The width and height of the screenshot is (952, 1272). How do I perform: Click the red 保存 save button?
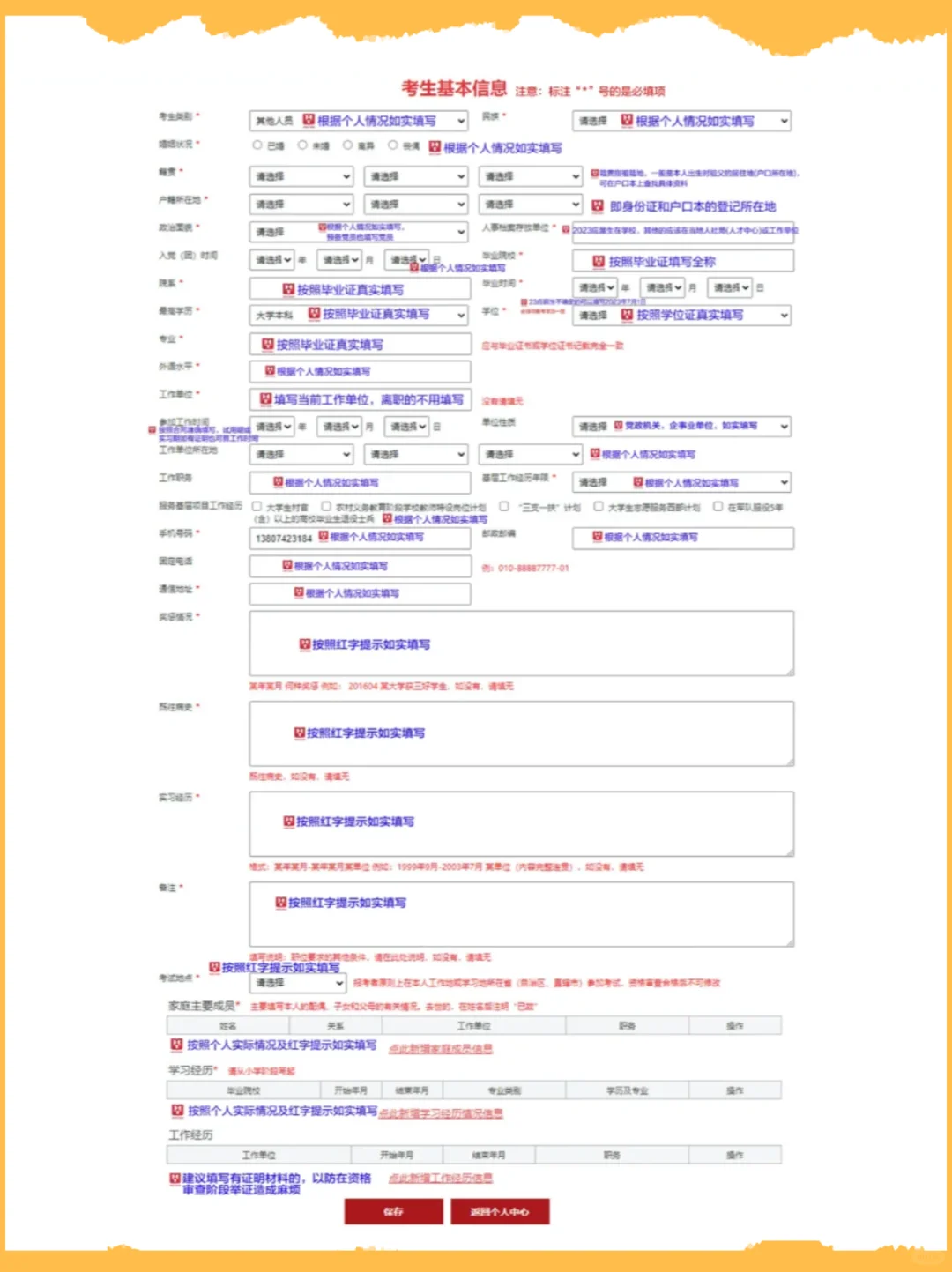pyautogui.click(x=393, y=1212)
